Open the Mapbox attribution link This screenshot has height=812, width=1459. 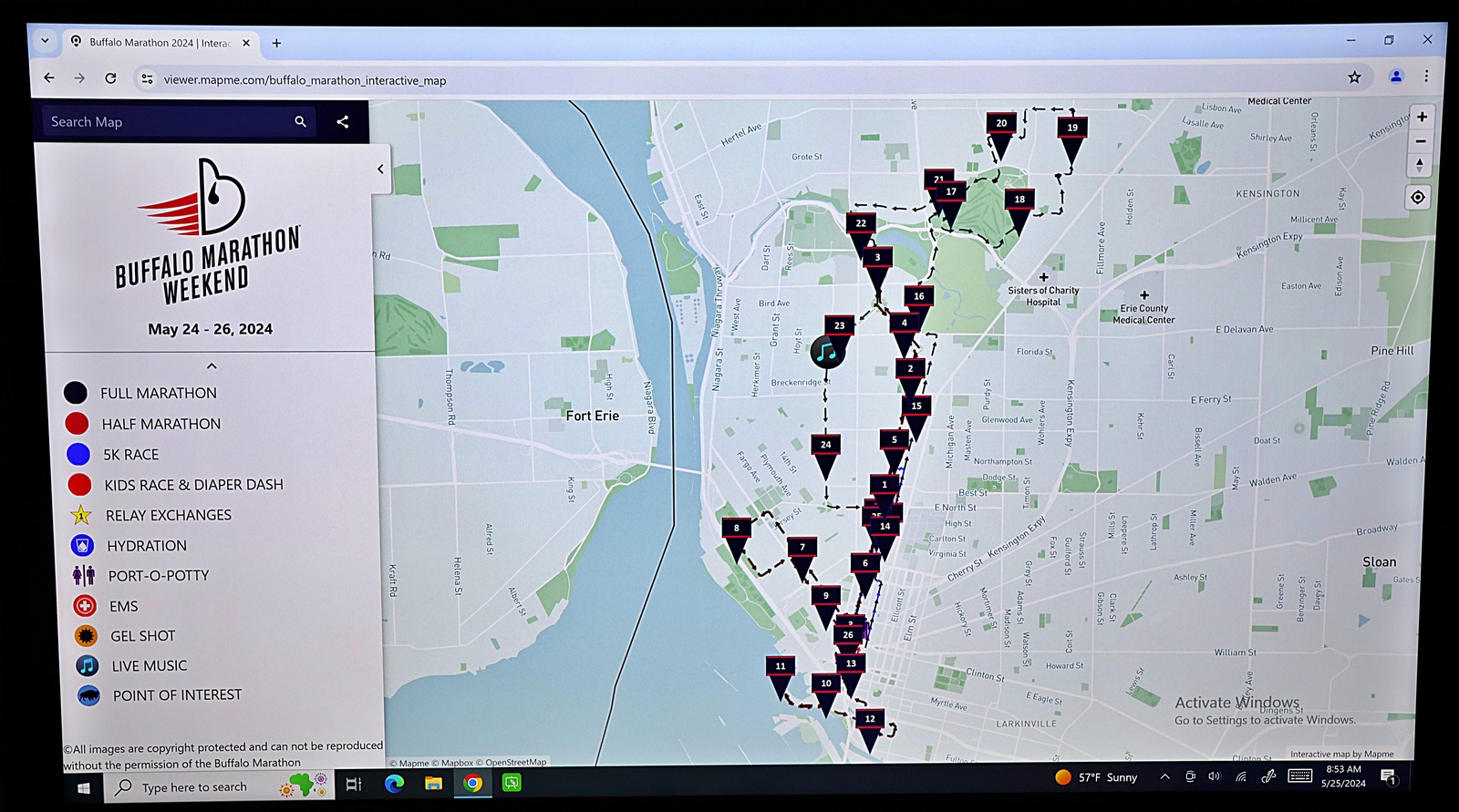[452, 763]
